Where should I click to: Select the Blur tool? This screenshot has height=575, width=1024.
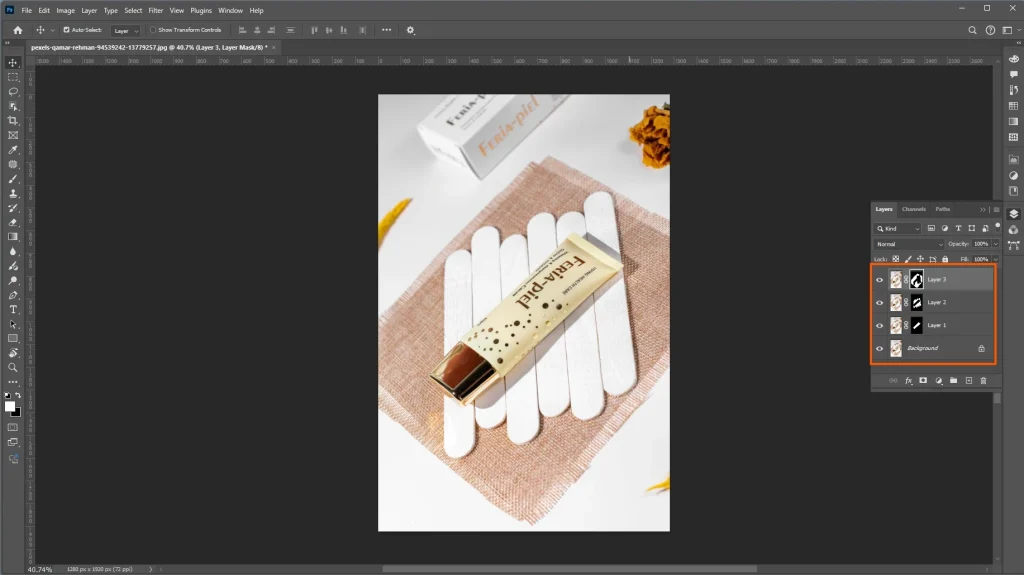(x=13, y=252)
